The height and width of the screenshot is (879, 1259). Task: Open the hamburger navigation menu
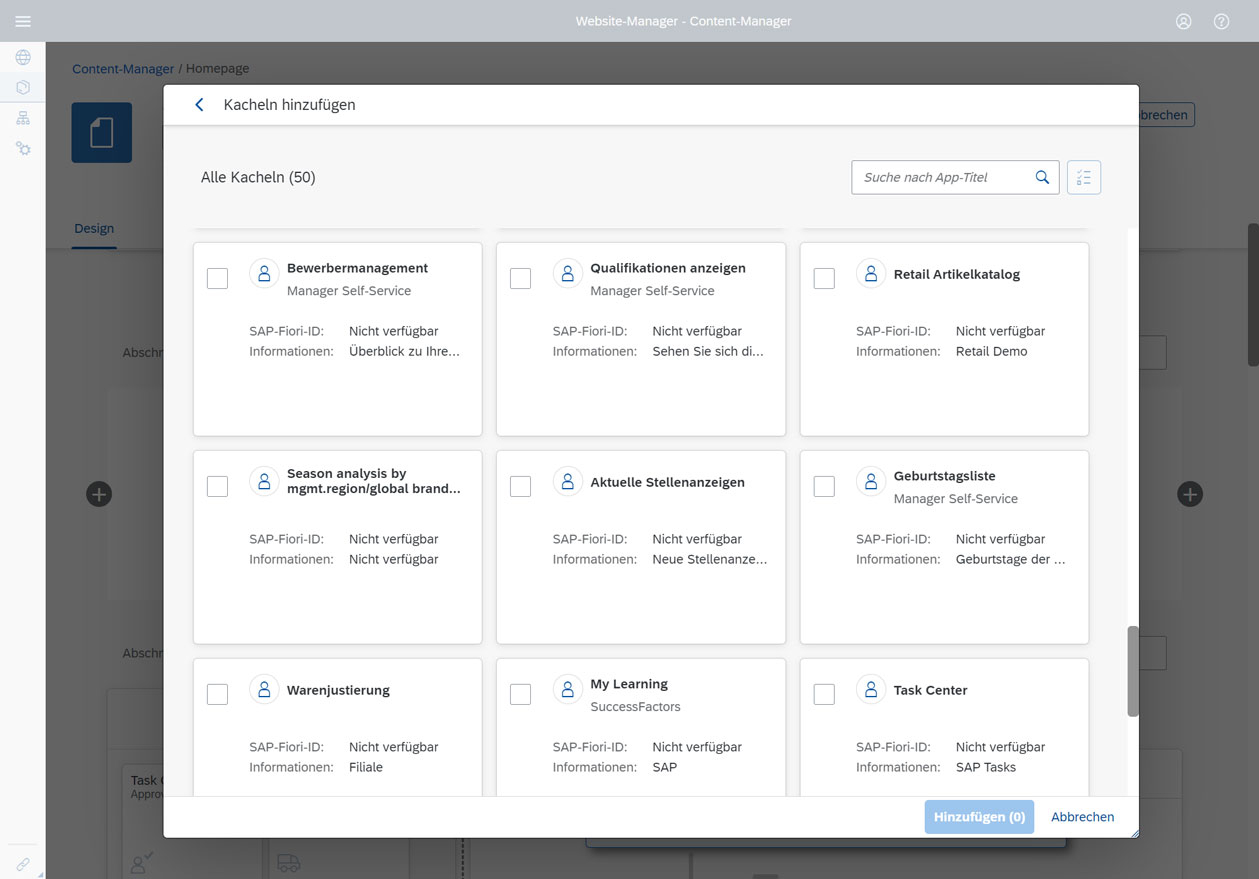click(22, 21)
